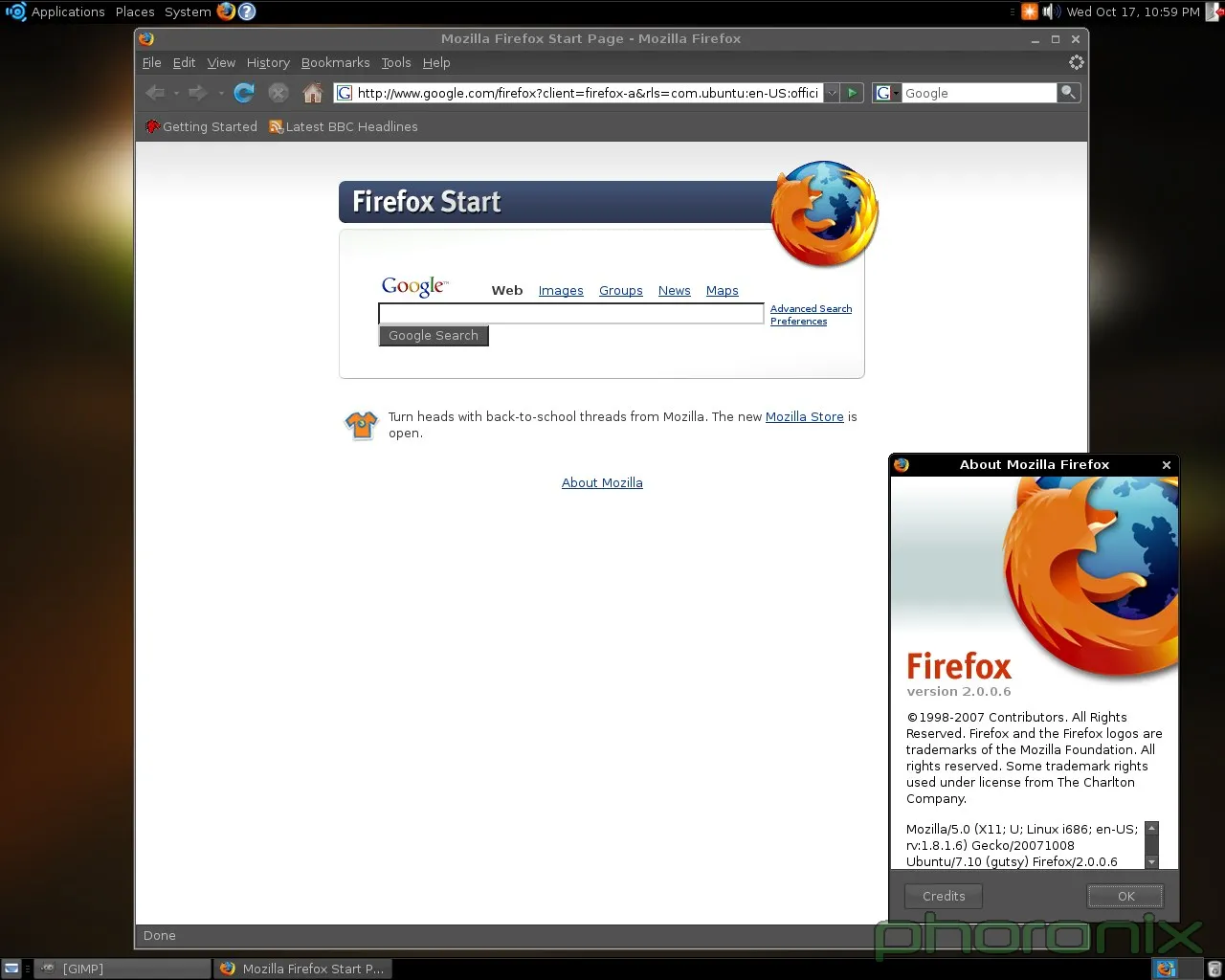Click the throbber activity icon in menu bar
The height and width of the screenshot is (980, 1225).
[1077, 62]
